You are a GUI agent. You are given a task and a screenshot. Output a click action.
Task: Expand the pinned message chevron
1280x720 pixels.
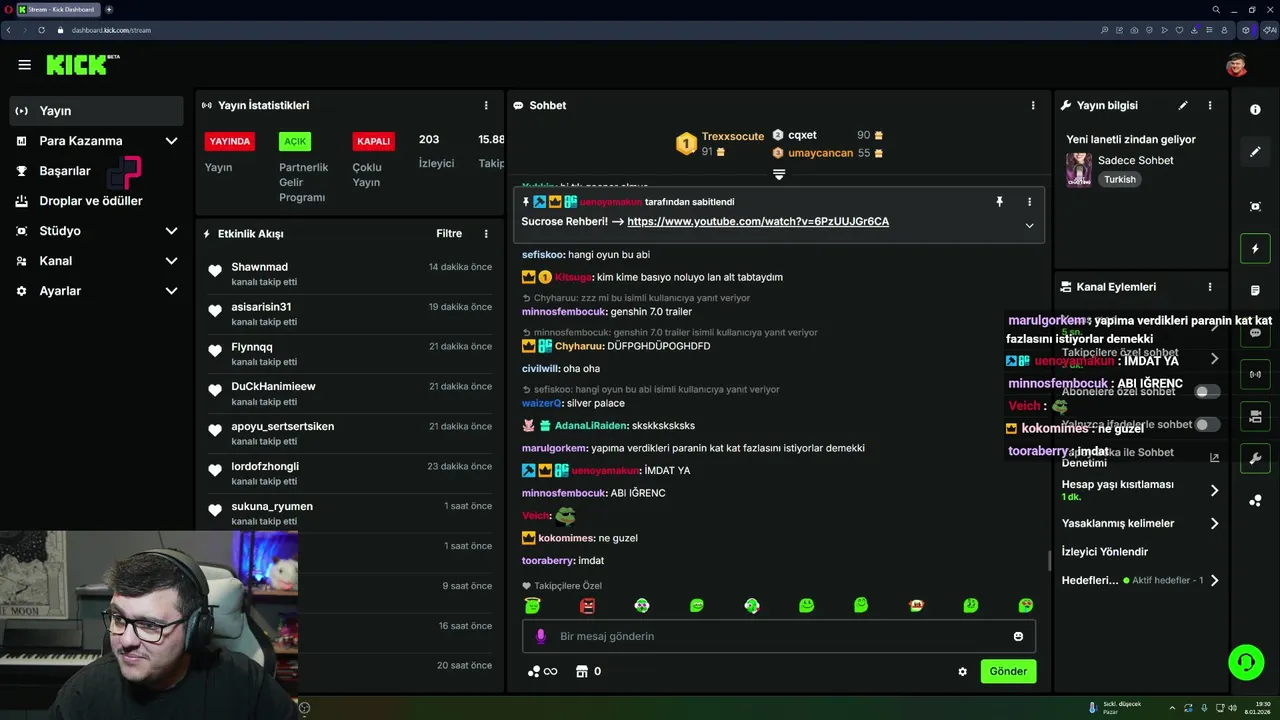1029,226
